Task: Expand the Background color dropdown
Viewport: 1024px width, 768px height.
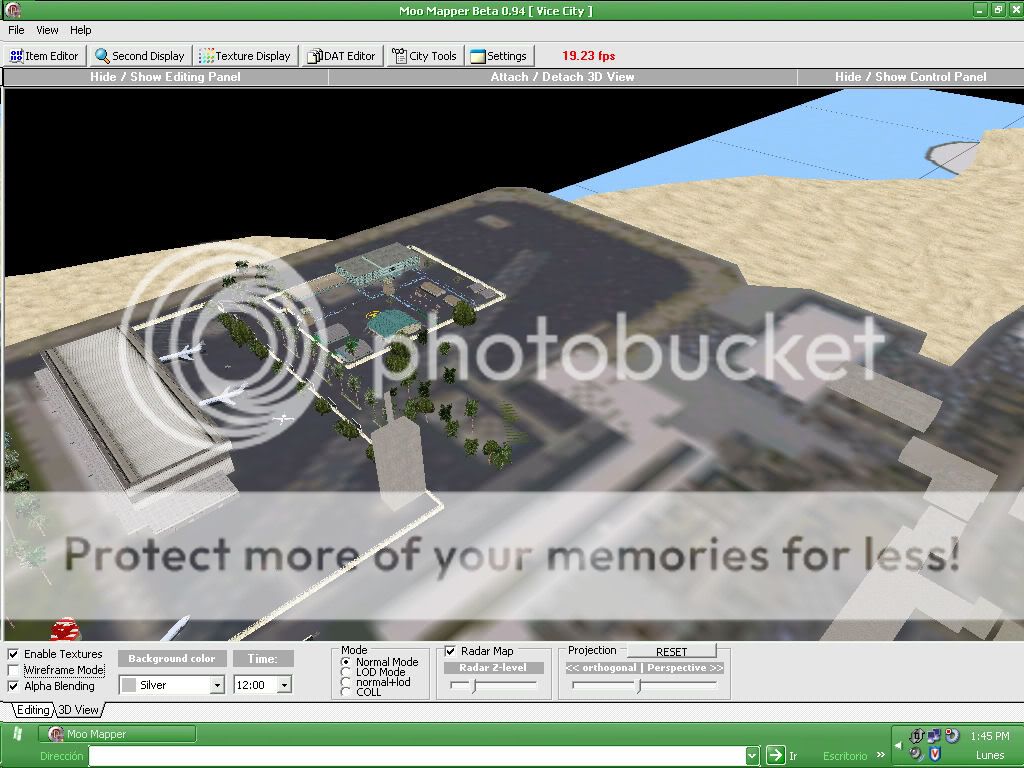Action: tap(217, 685)
